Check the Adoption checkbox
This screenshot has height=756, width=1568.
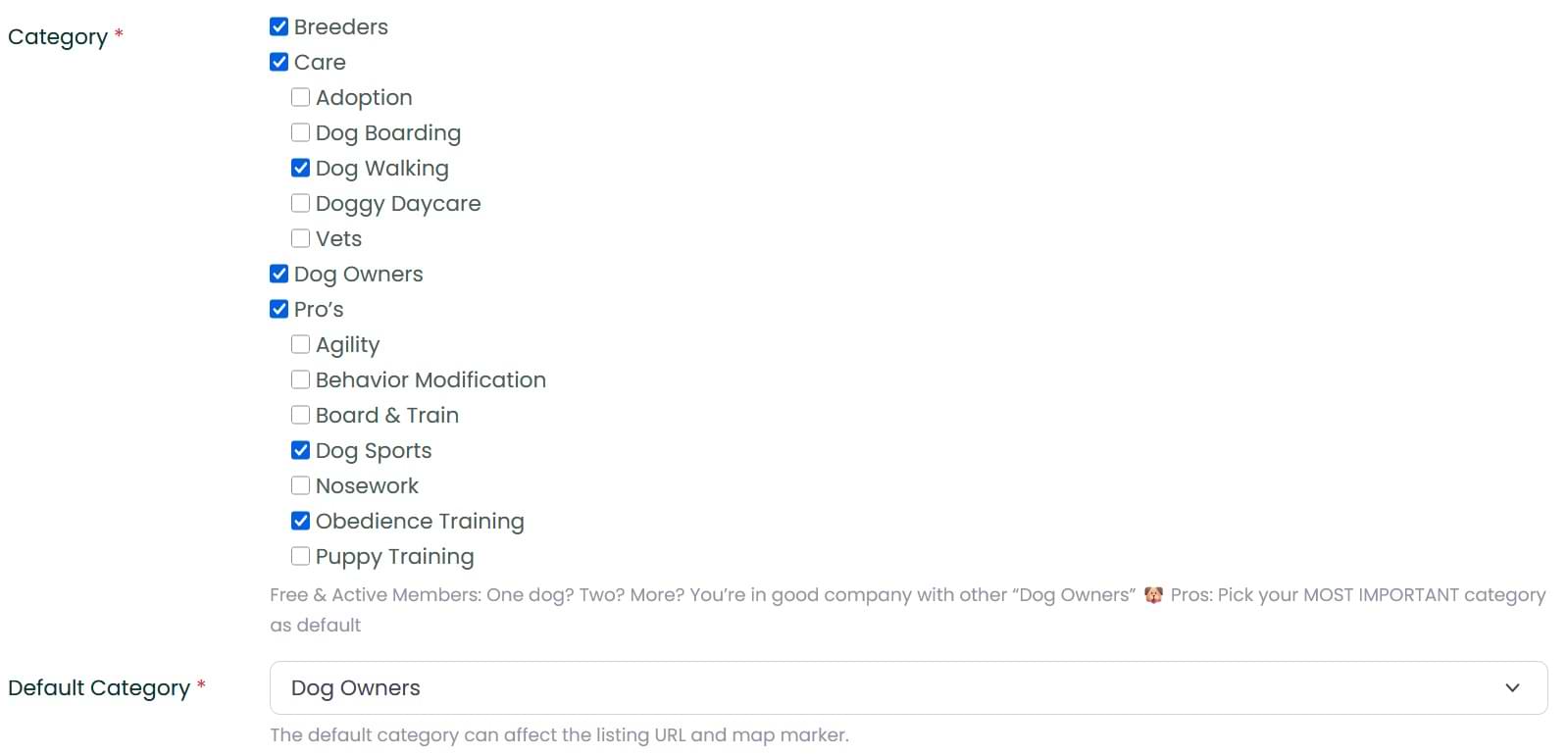click(301, 97)
